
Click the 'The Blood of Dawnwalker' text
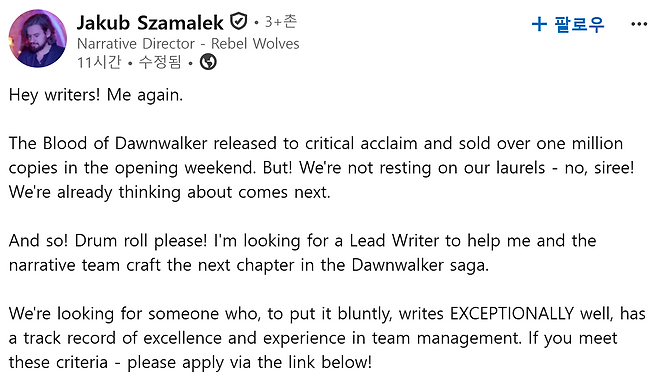108,144
